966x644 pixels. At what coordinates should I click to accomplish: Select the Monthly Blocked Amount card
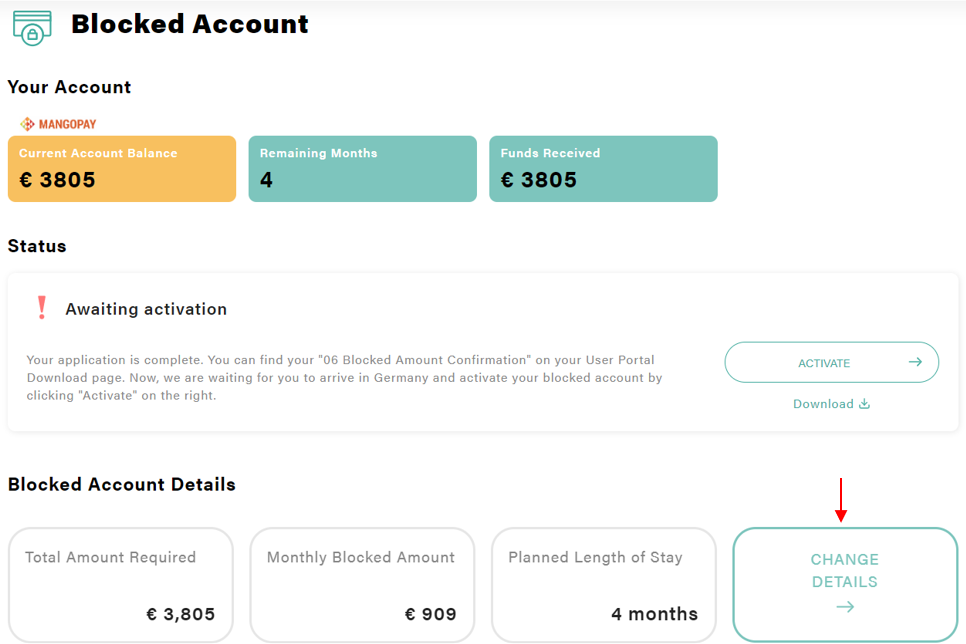362,585
